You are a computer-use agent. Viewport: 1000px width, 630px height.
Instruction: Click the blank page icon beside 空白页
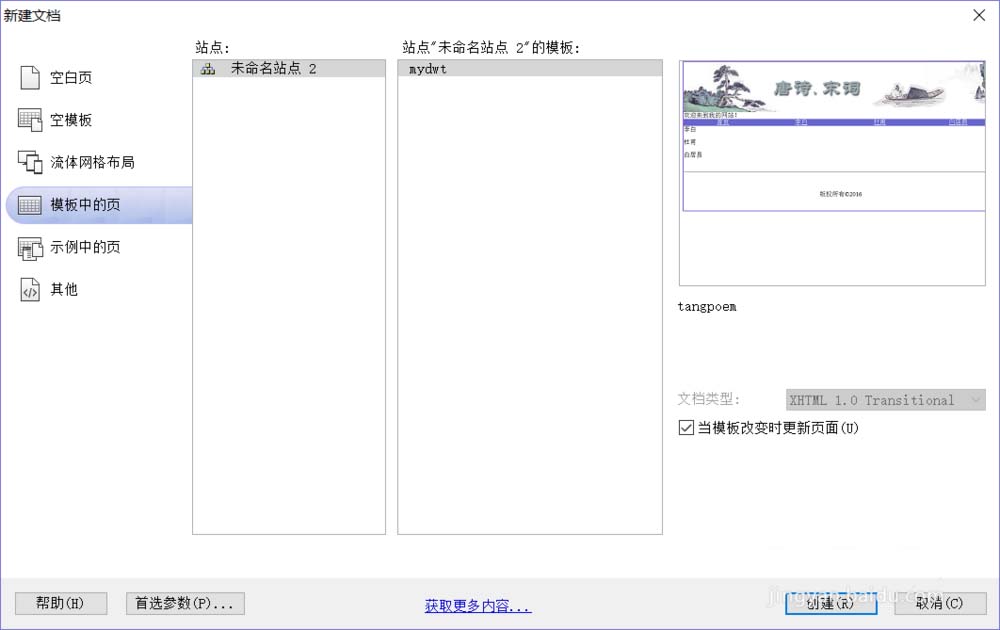tap(30, 77)
